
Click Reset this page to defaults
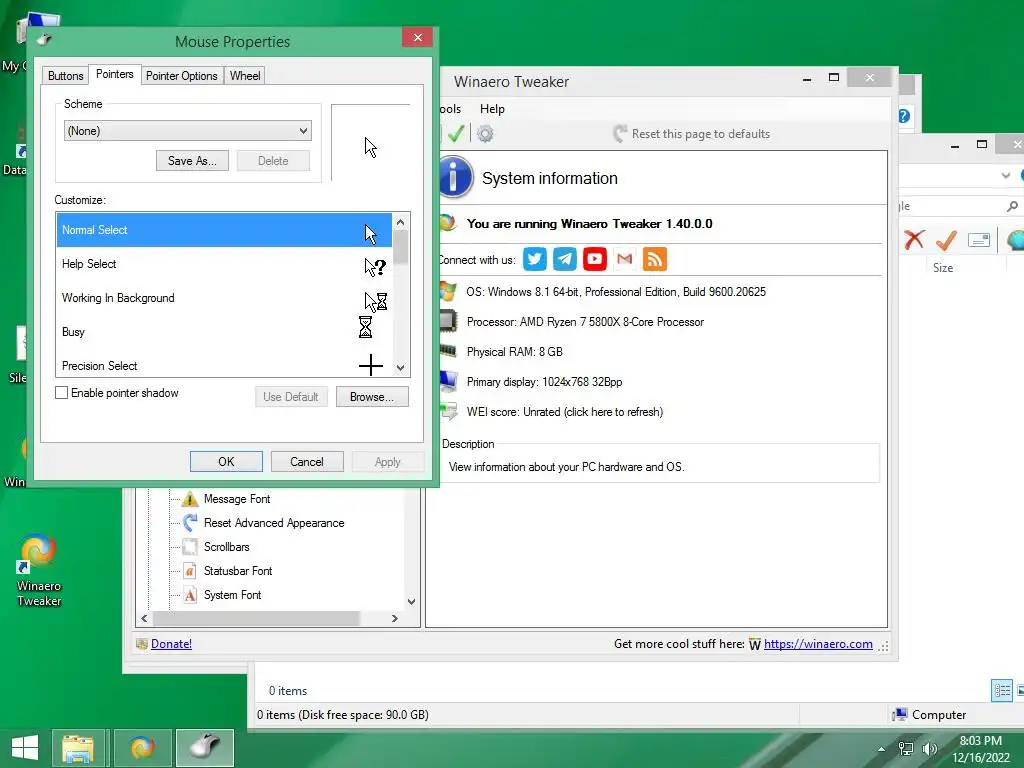tap(692, 134)
